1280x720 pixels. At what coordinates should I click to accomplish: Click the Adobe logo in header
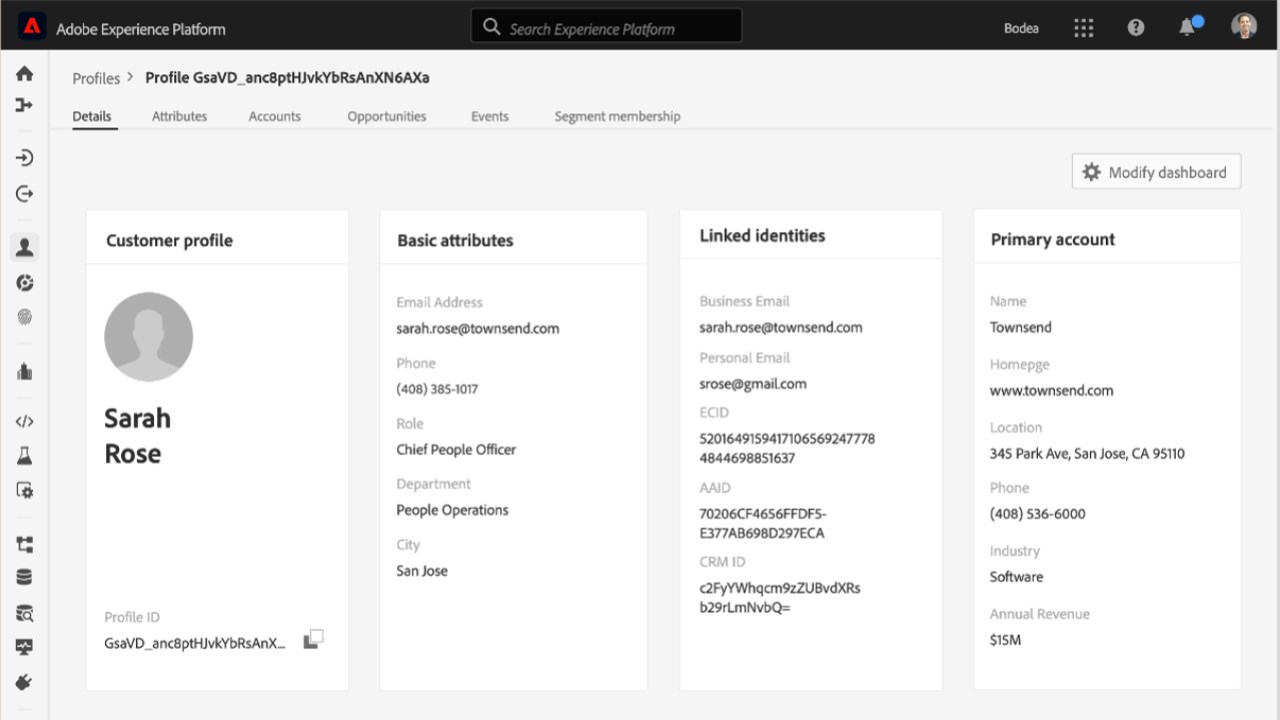[x=32, y=27]
